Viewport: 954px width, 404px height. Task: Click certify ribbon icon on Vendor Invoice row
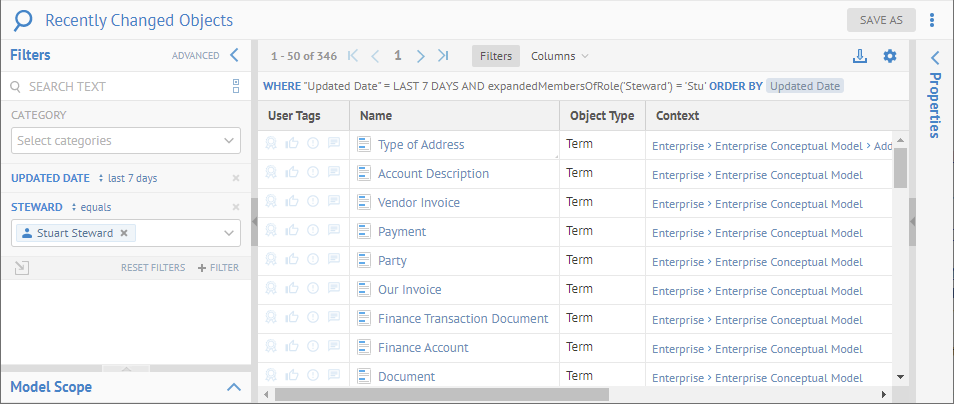point(271,202)
